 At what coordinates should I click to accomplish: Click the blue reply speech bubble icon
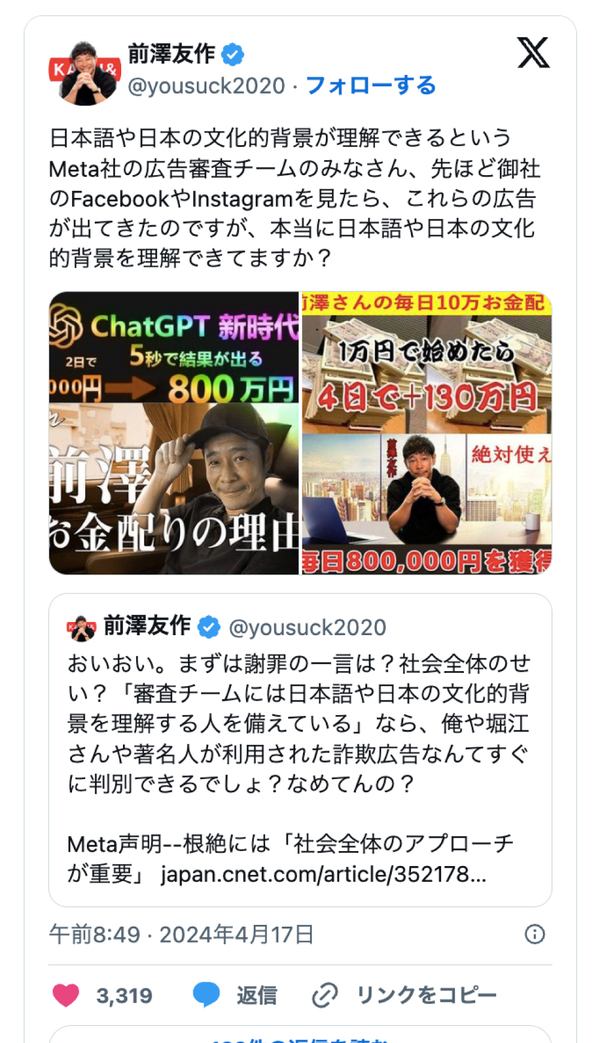point(206,995)
